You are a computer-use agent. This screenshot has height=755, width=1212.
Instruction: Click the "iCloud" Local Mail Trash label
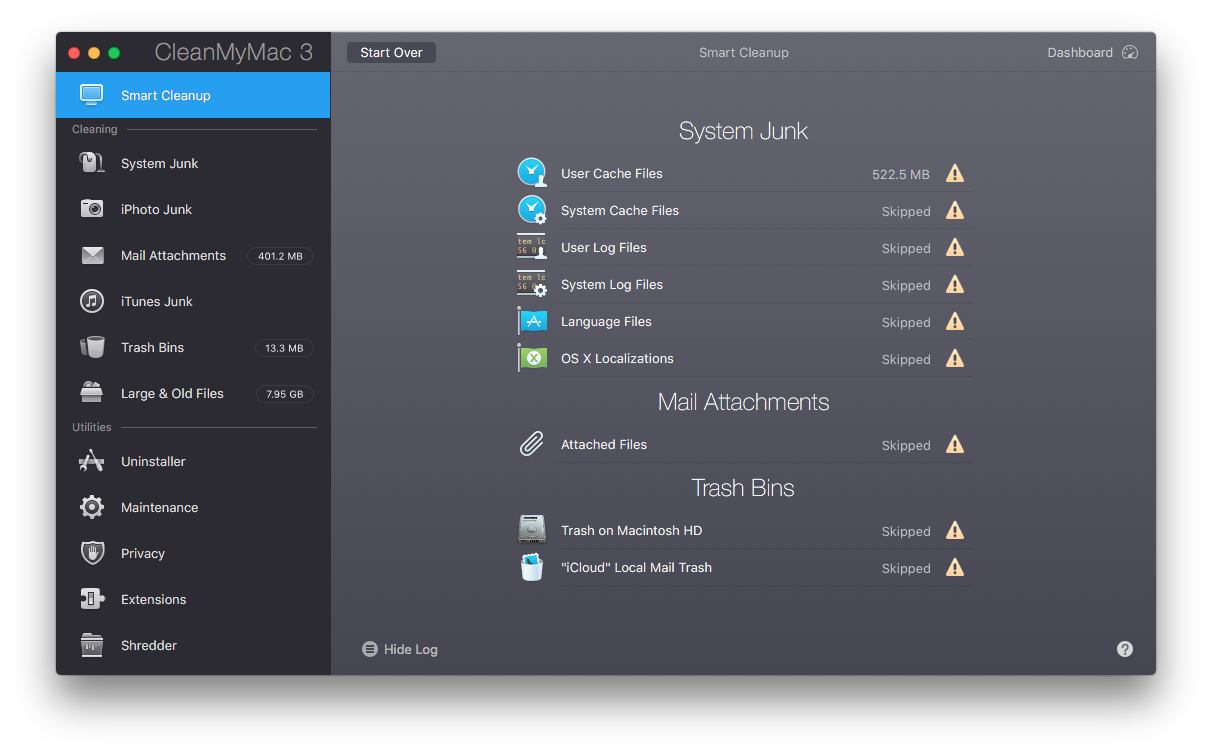[x=636, y=567]
